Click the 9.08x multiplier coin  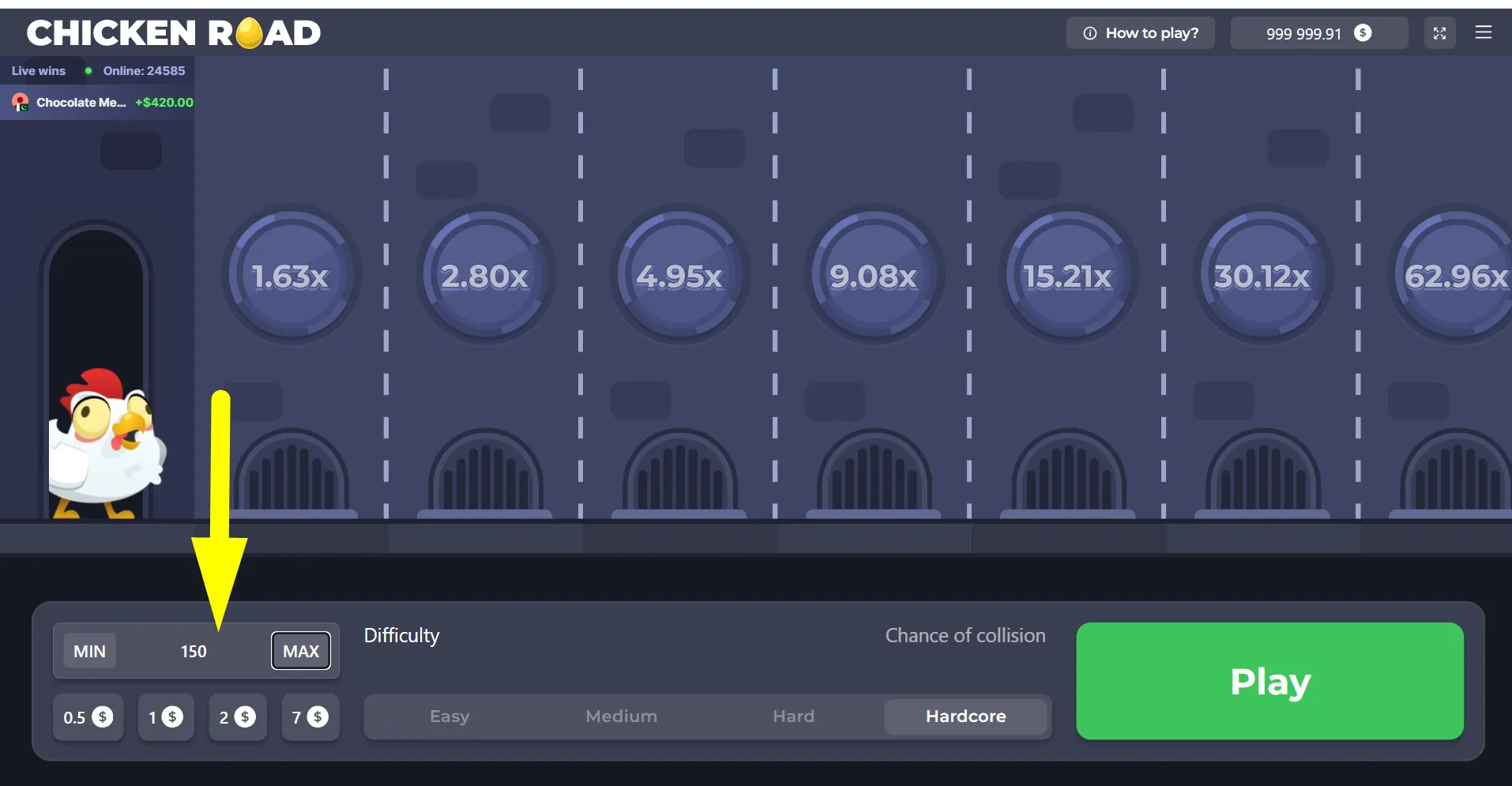click(x=874, y=275)
